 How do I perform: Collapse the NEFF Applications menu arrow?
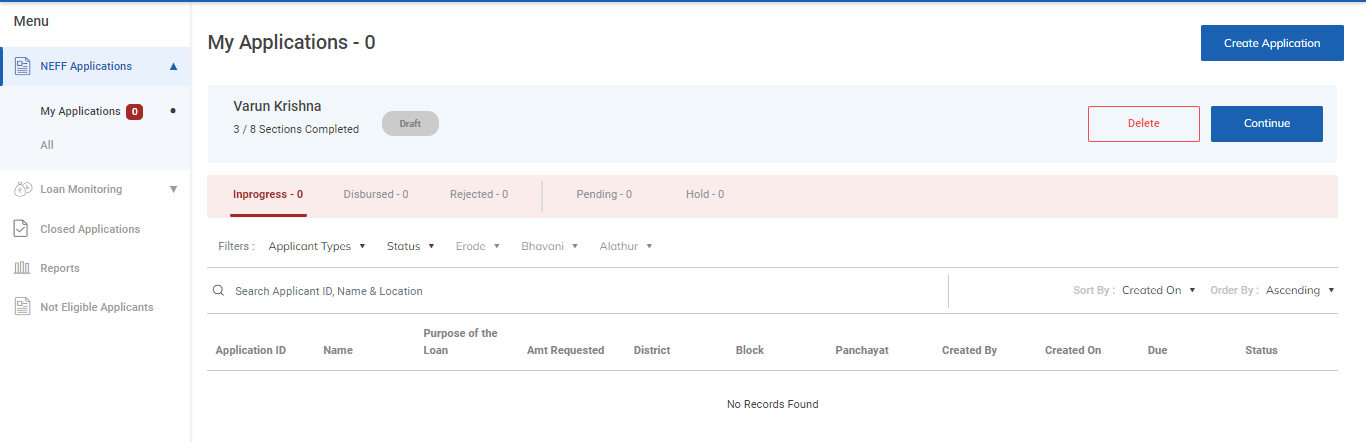(173, 67)
